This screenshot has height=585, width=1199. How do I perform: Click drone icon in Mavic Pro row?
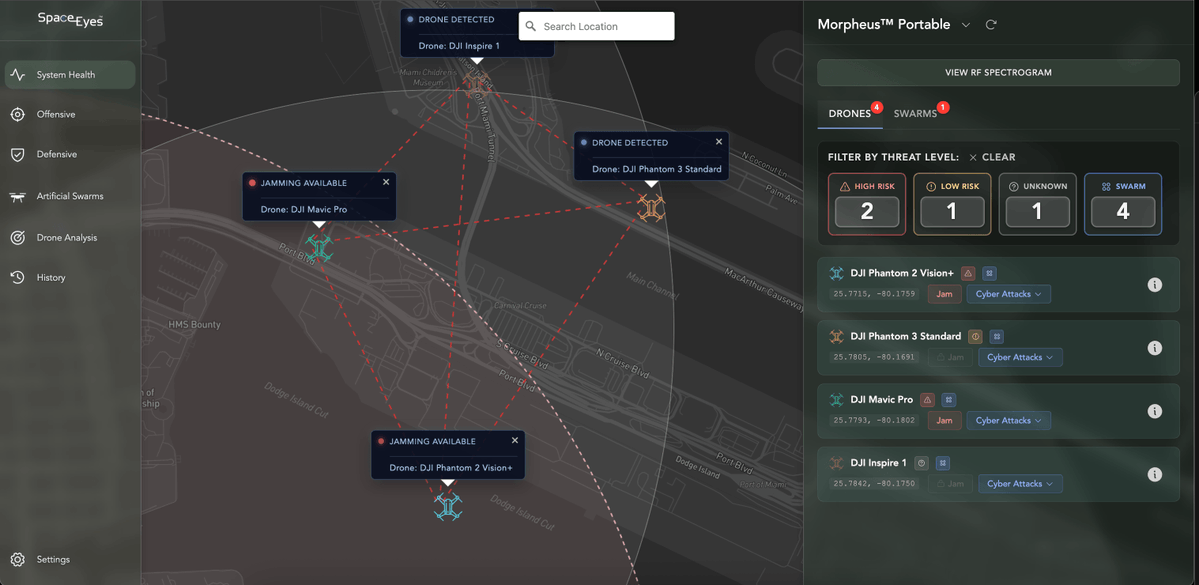[837, 400]
